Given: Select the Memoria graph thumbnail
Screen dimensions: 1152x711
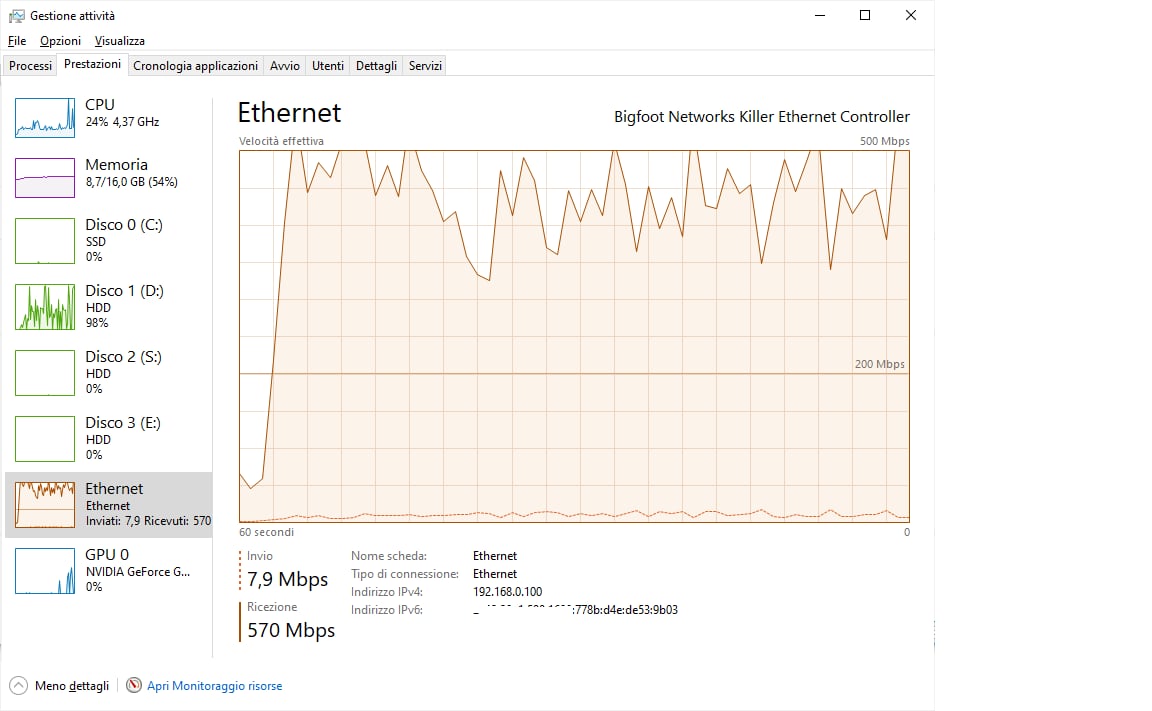Looking at the screenshot, I should click(x=45, y=178).
